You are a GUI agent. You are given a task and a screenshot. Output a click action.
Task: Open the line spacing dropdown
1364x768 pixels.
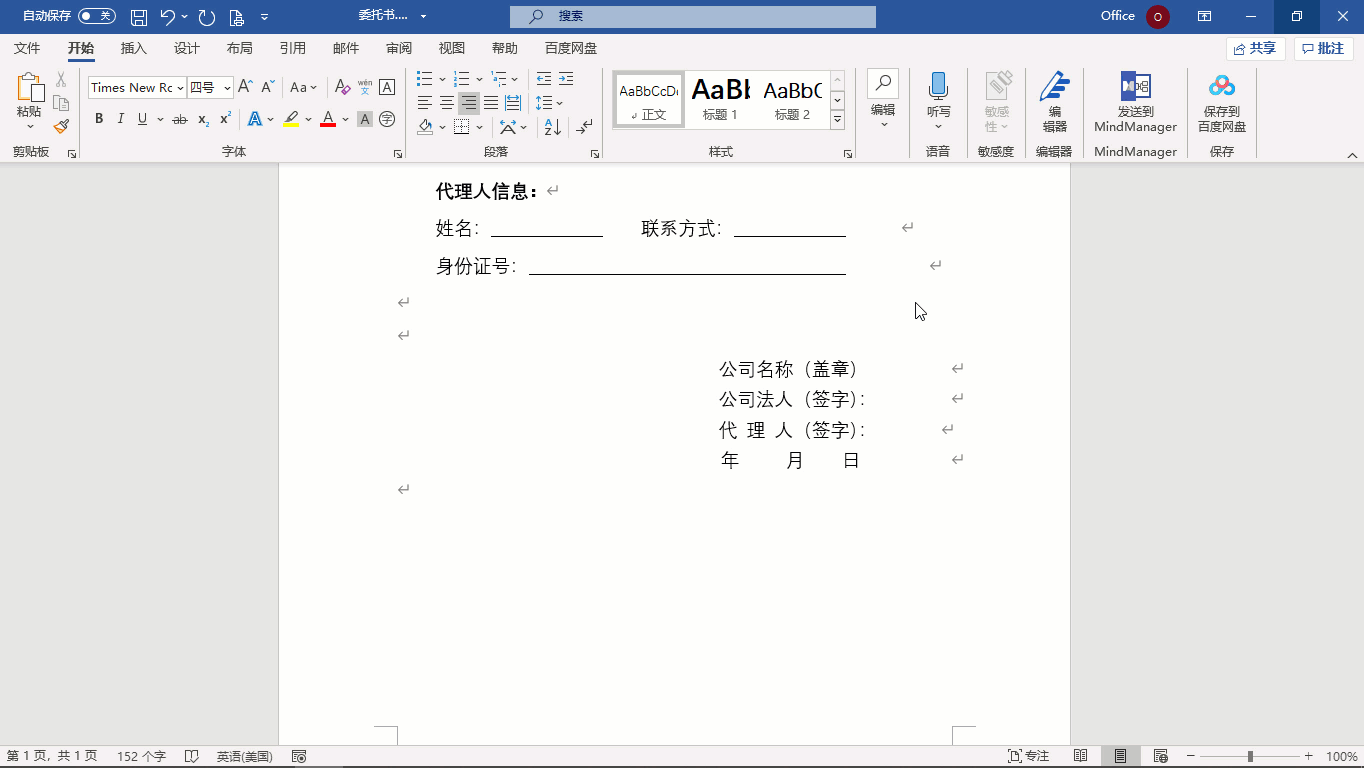(x=548, y=102)
